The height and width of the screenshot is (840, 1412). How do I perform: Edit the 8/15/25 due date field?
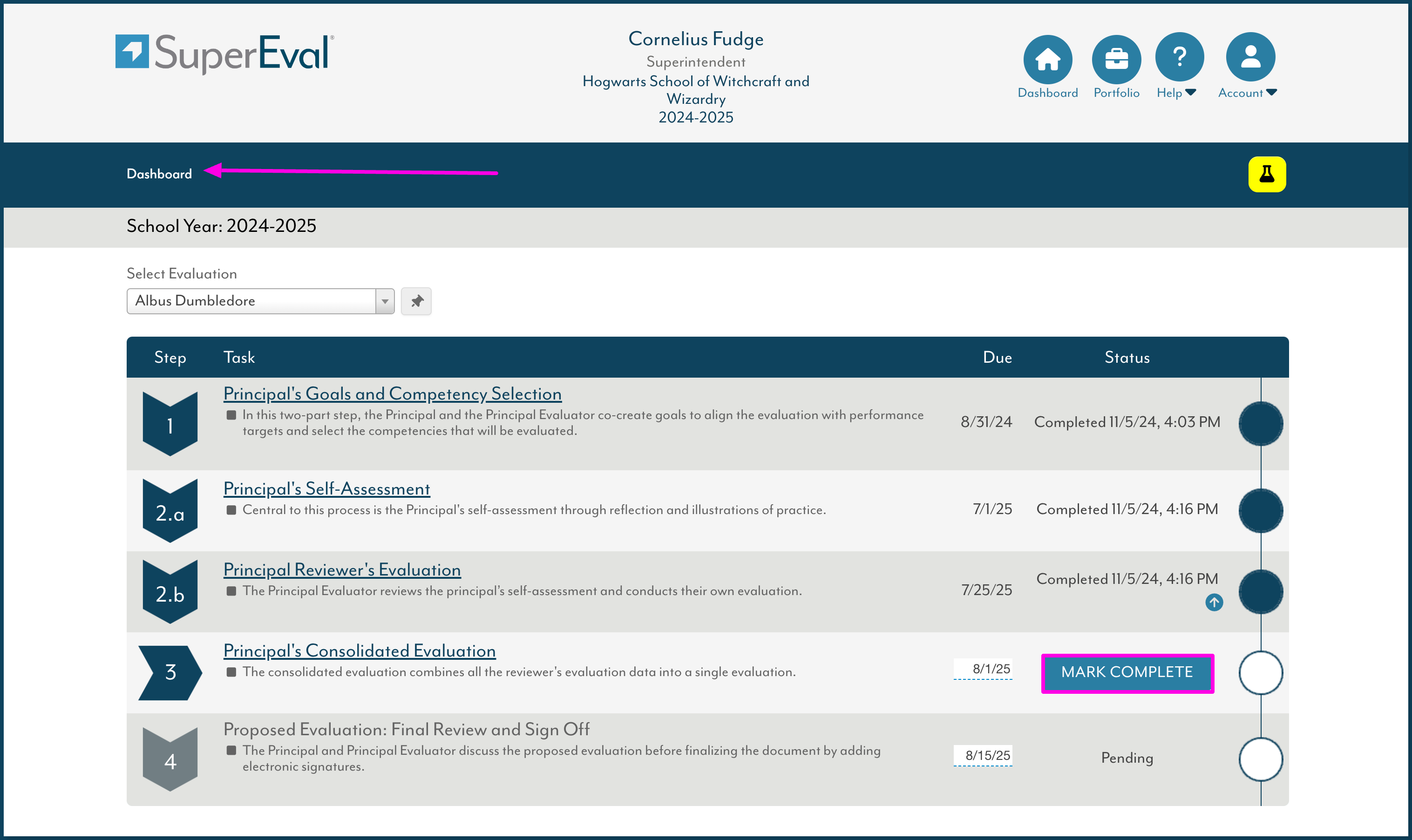(x=983, y=756)
